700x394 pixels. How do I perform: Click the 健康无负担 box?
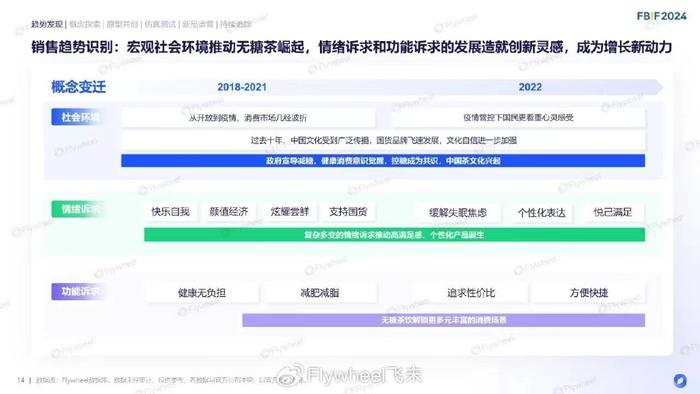pyautogui.click(x=202, y=293)
